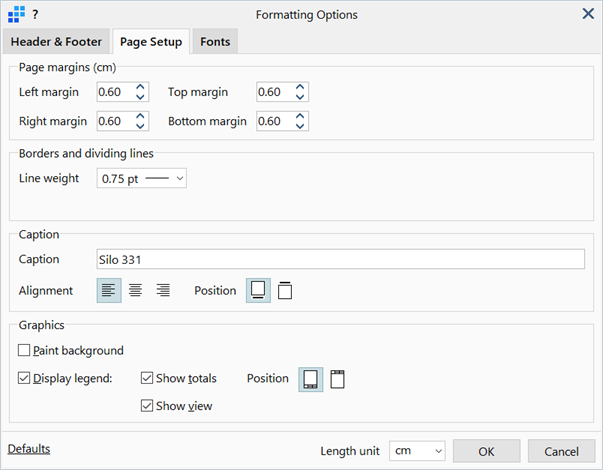The height and width of the screenshot is (470, 603).
Task: Confirm settings with the OK button
Action: (x=486, y=451)
